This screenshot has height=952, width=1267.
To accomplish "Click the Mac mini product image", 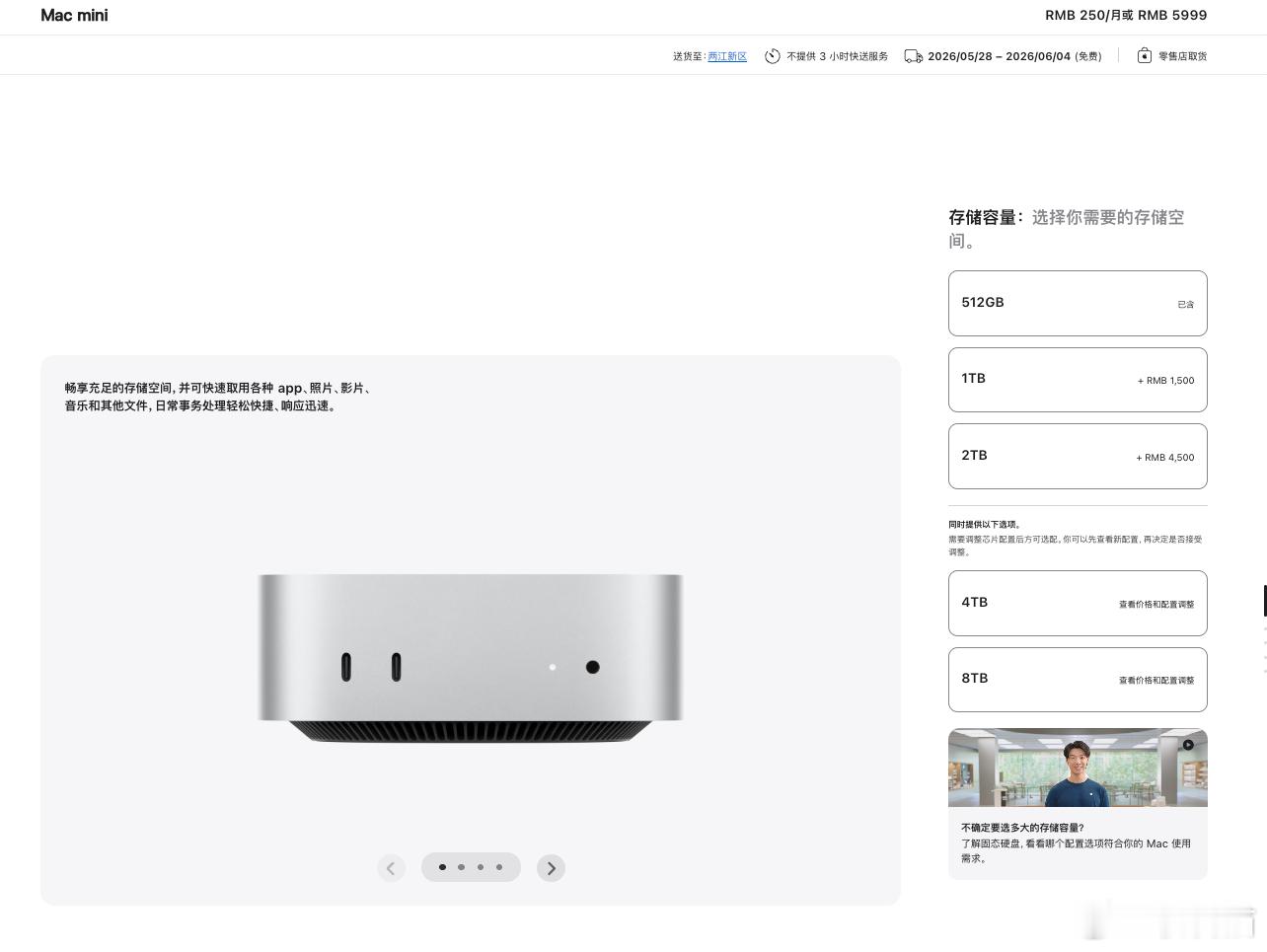I will click(x=471, y=658).
